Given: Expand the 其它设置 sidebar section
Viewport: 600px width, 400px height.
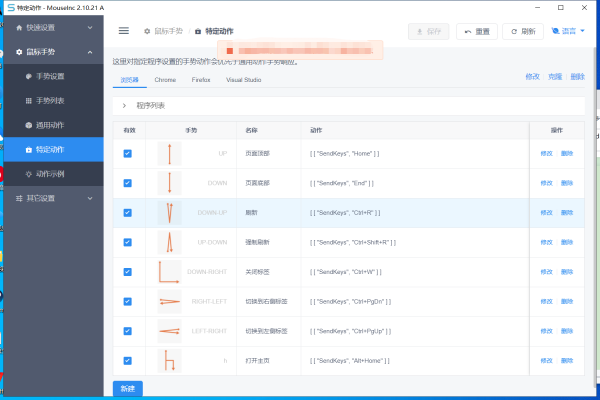Looking at the screenshot, I should [54, 198].
